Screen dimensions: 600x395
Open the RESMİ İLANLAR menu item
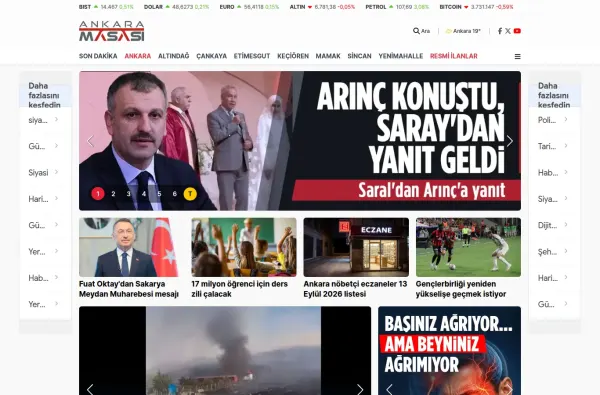coord(454,56)
